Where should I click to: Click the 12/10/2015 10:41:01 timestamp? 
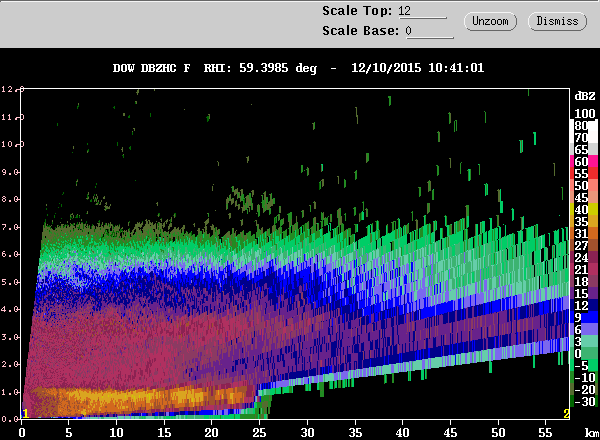click(x=417, y=68)
